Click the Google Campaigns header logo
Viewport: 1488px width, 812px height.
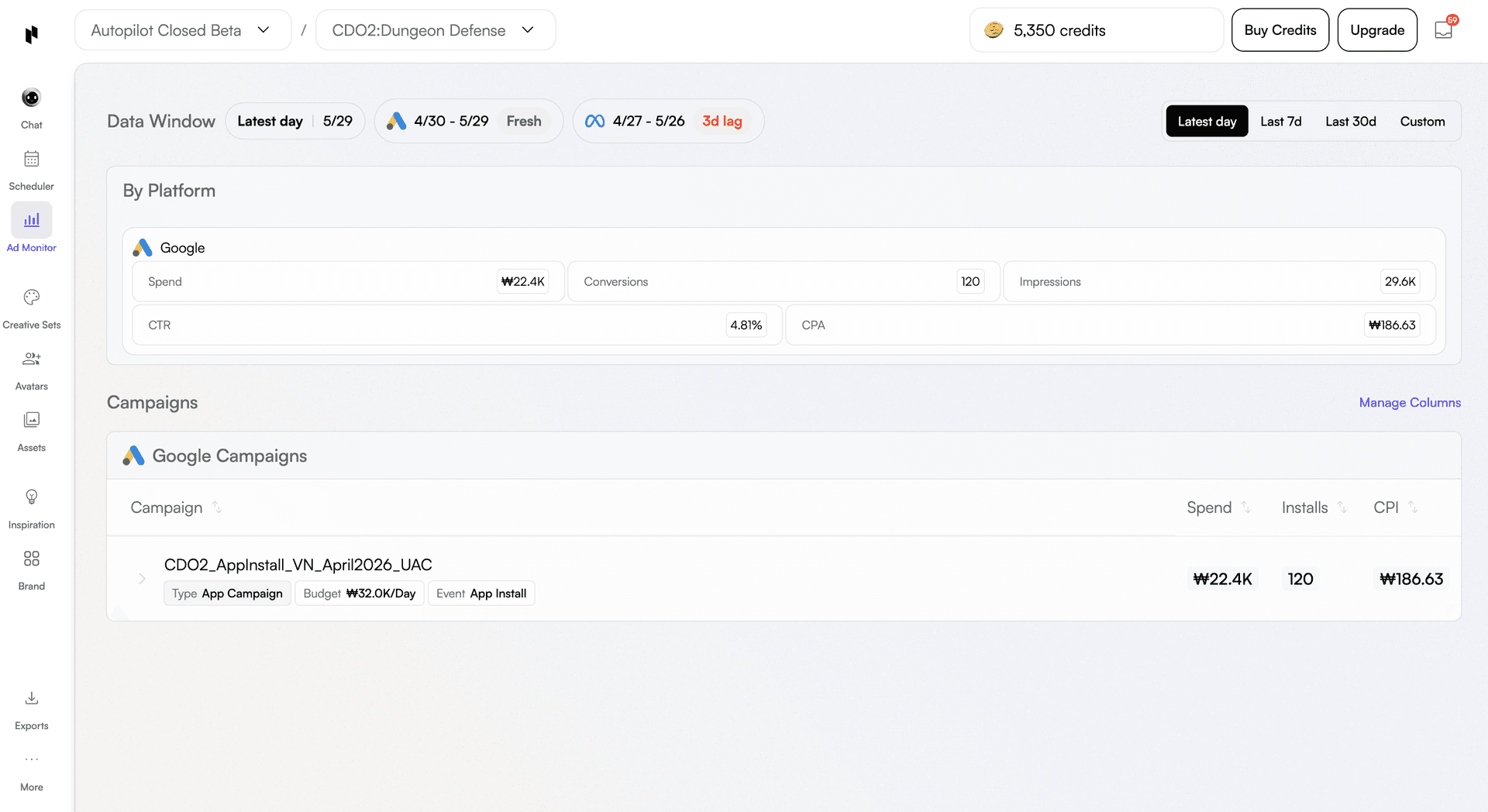(x=133, y=456)
